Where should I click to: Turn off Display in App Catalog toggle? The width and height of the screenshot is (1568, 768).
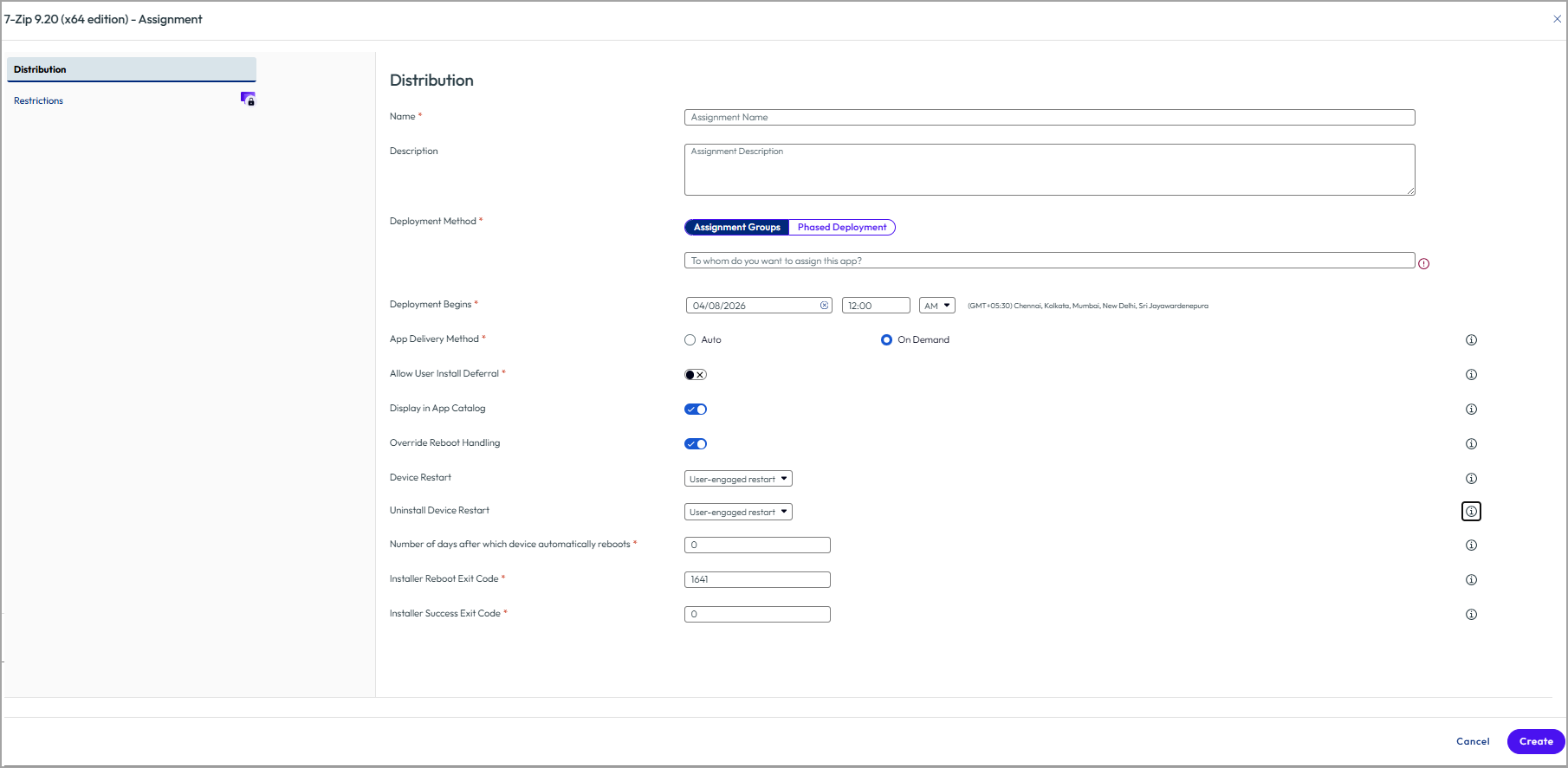click(x=696, y=410)
